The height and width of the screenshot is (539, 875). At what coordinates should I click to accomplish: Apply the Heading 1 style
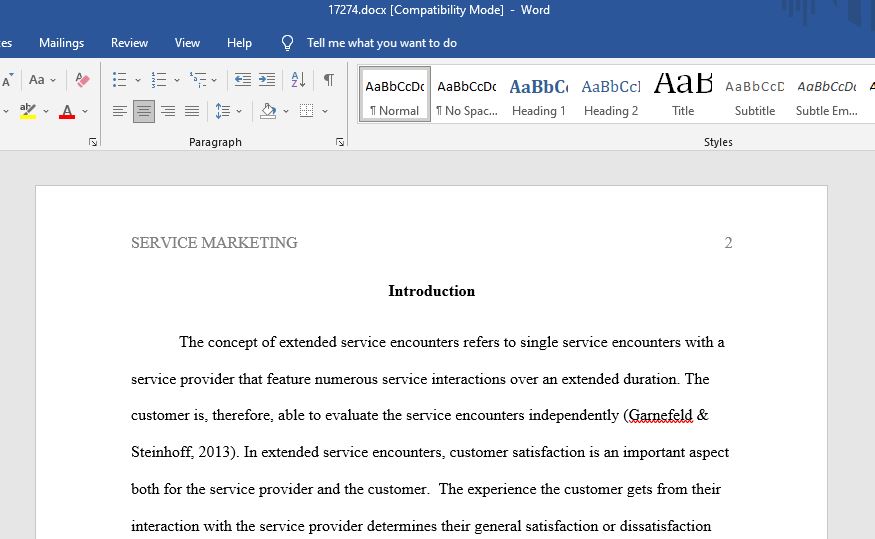(x=539, y=94)
